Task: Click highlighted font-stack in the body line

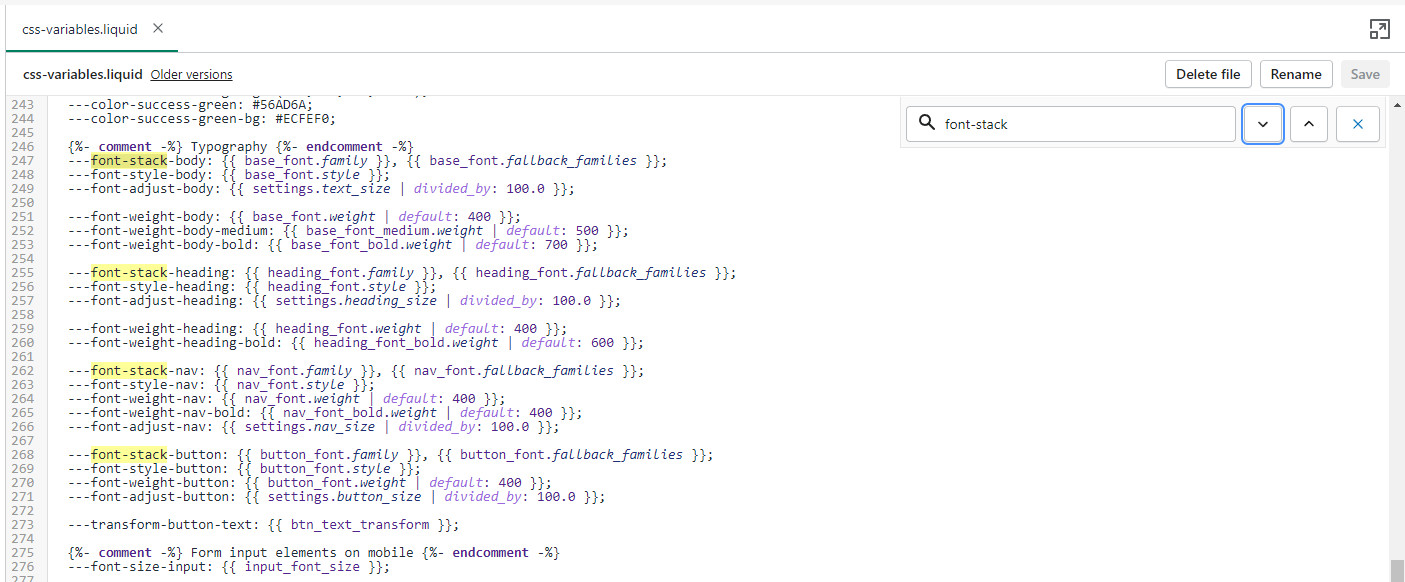Action: (128, 161)
